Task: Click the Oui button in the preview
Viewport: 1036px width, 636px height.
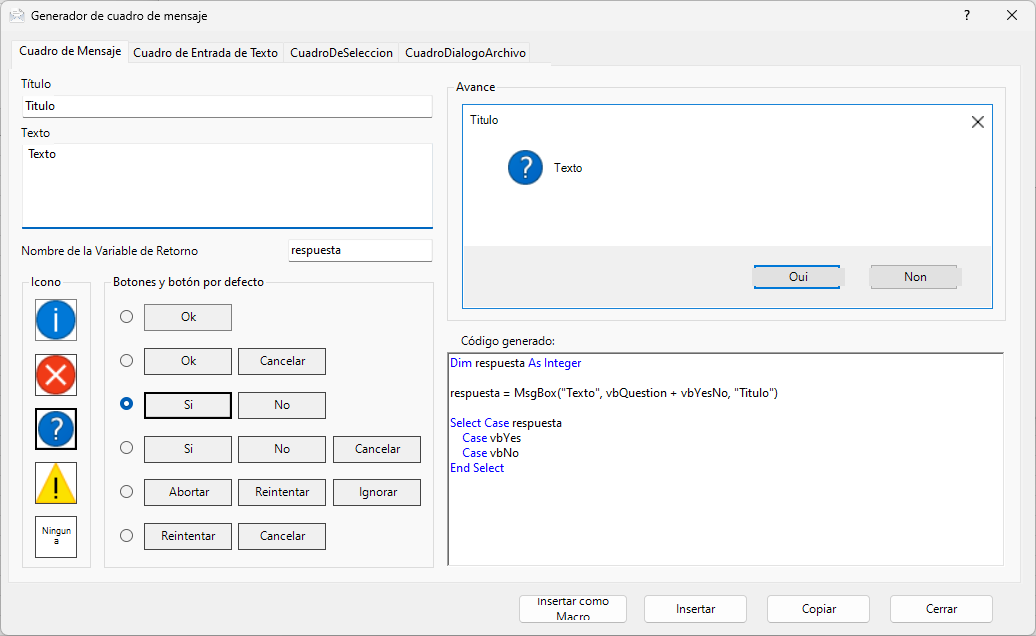Action: (797, 277)
